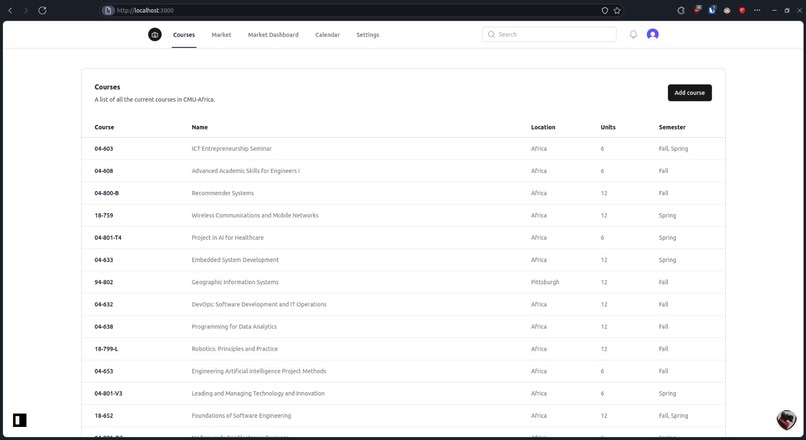
Task: Click Leading and Managing Technology and Innovation
Action: tap(259, 393)
